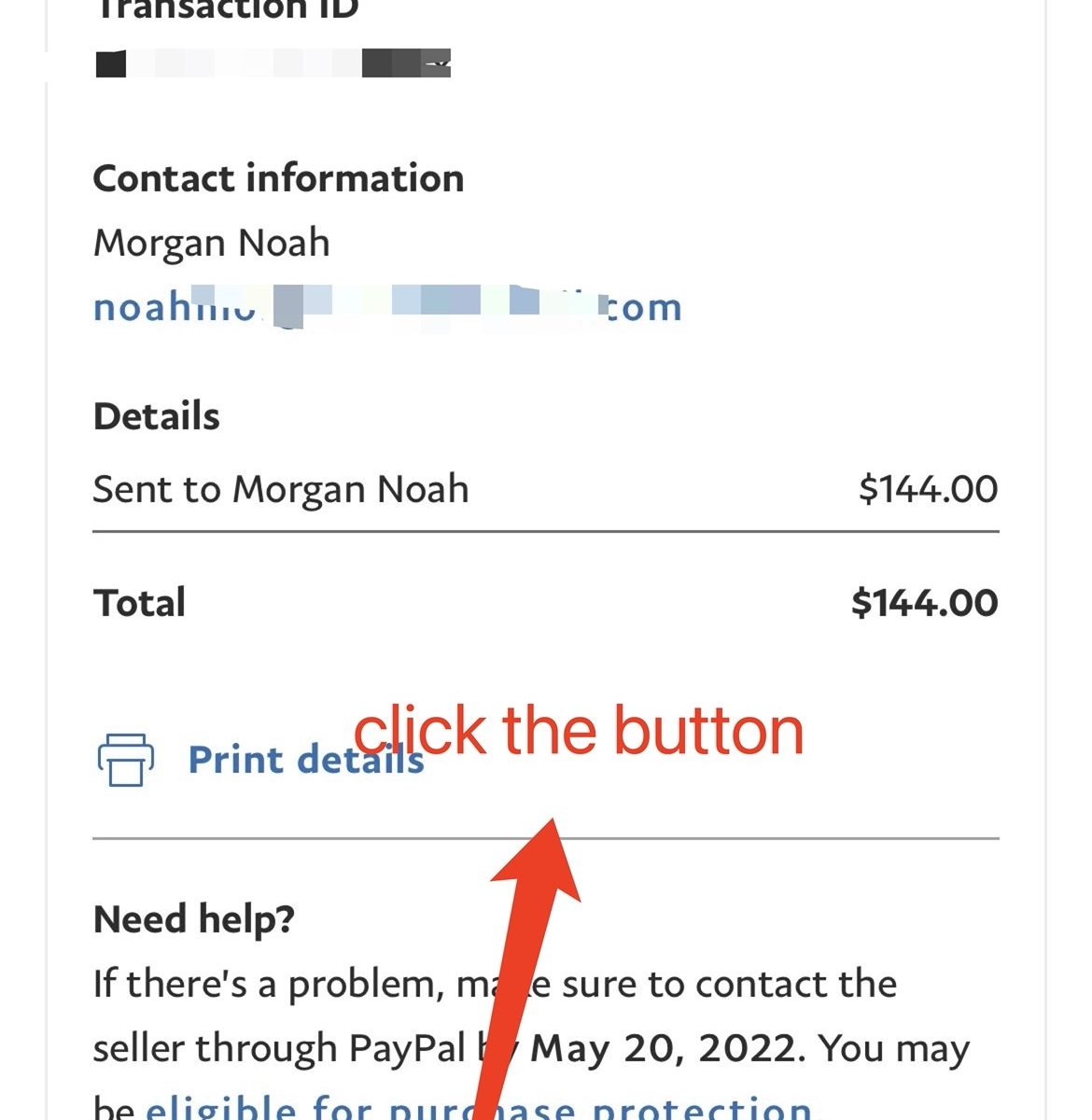Select the $144.00 amount beside Sent to

(x=928, y=490)
